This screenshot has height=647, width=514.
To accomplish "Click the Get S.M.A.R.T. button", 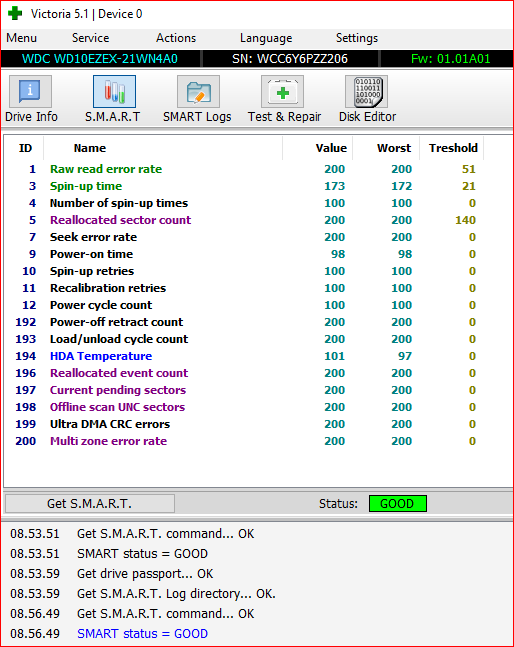I will (x=90, y=503).
